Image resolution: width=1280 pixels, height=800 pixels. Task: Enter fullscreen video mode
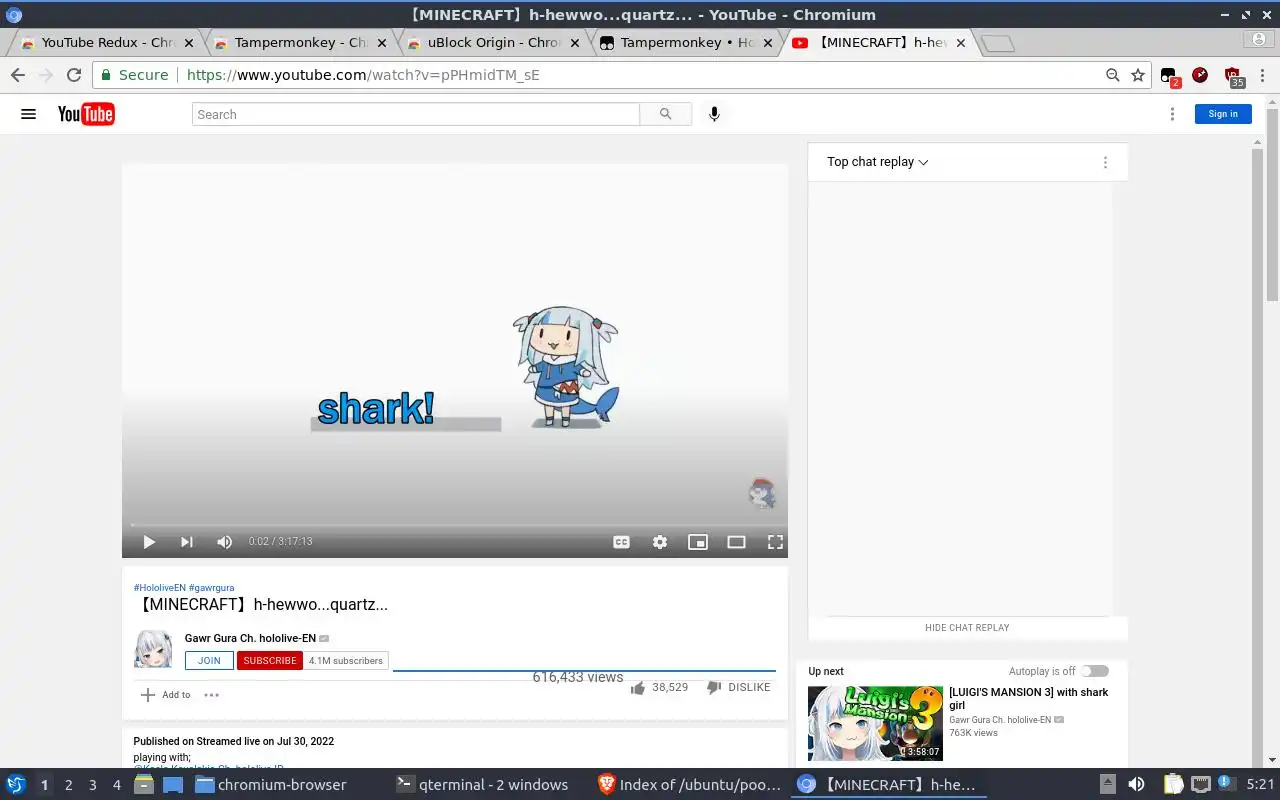coord(775,542)
